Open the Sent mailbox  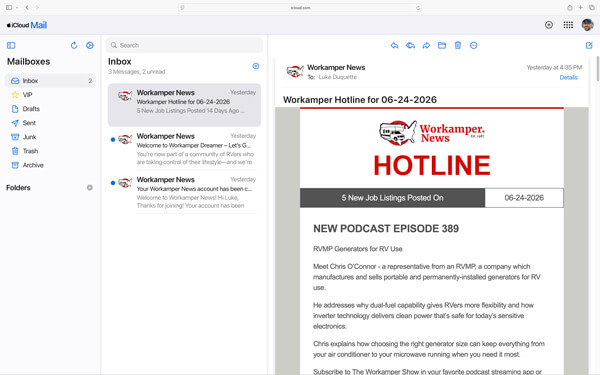tap(50, 123)
